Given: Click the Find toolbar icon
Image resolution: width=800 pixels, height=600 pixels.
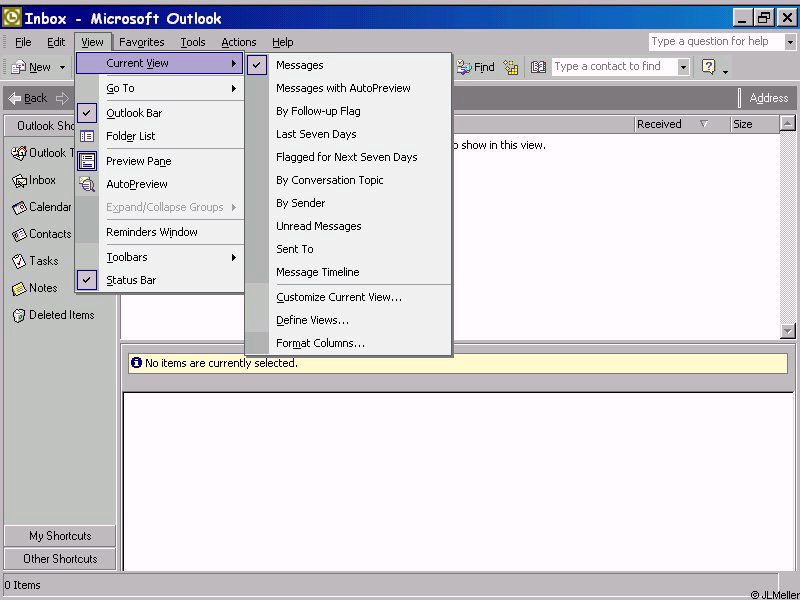Looking at the screenshot, I should (476, 67).
